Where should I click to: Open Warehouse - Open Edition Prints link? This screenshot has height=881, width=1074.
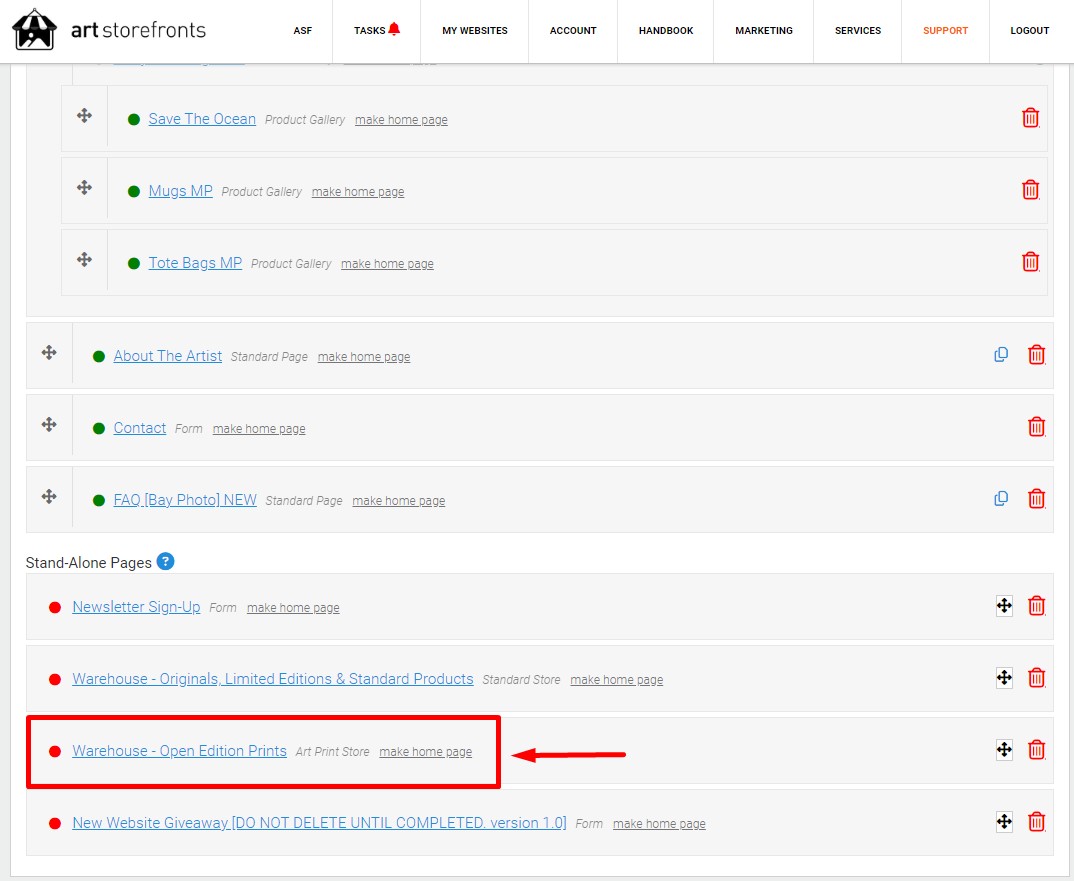pos(179,750)
